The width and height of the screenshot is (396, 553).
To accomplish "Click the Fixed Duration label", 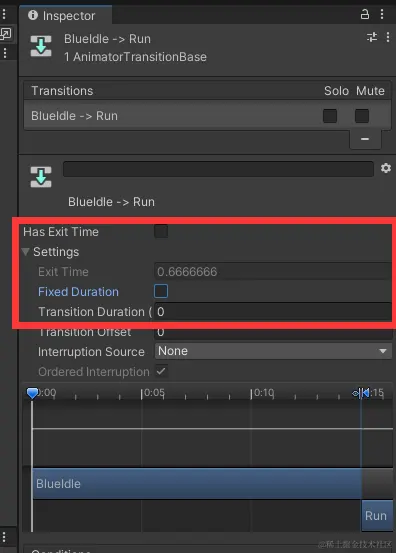I will (x=78, y=292).
